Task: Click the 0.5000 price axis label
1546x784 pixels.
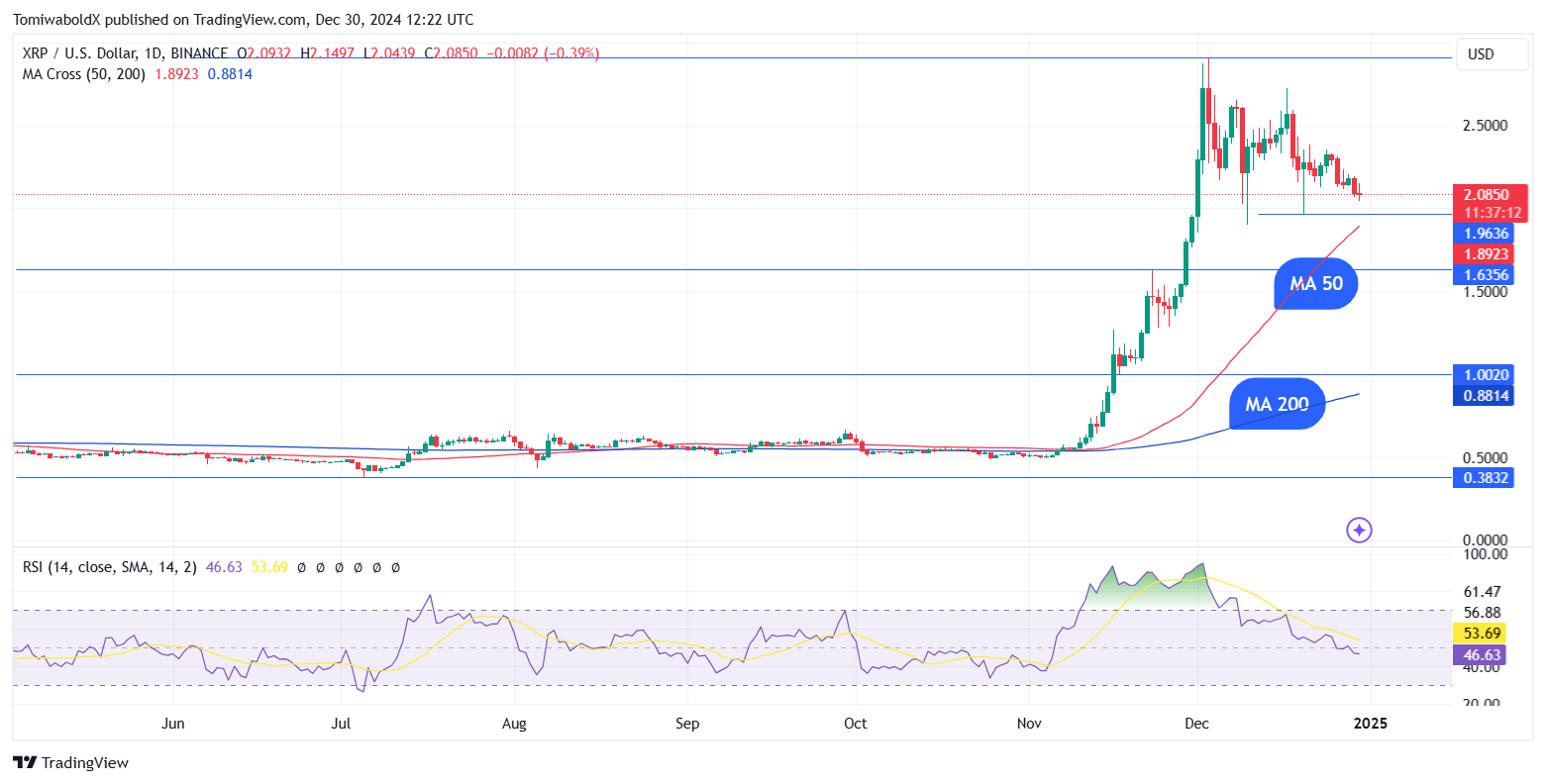Action: tap(1486, 458)
